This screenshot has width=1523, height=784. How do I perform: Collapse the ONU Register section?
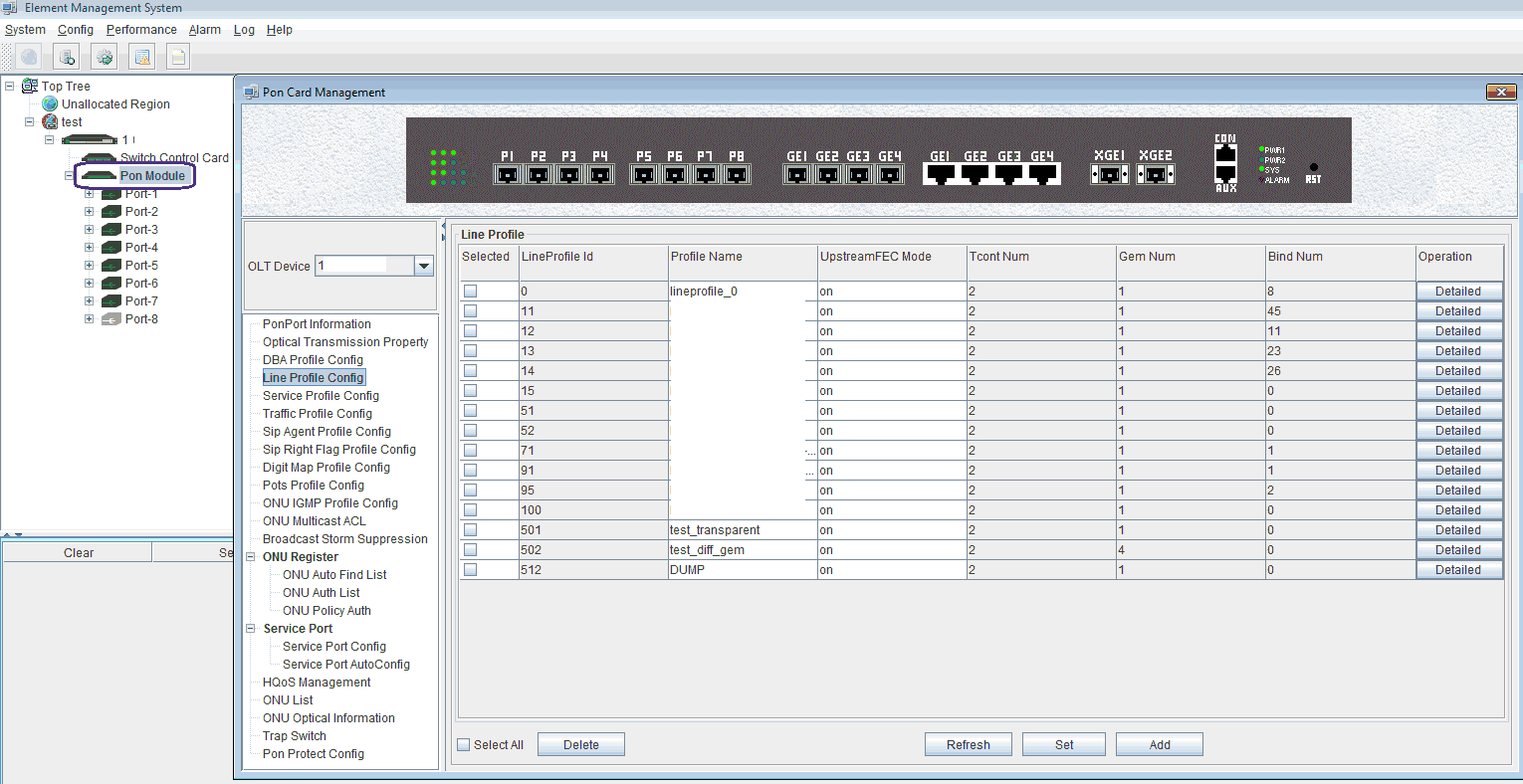(x=252, y=557)
